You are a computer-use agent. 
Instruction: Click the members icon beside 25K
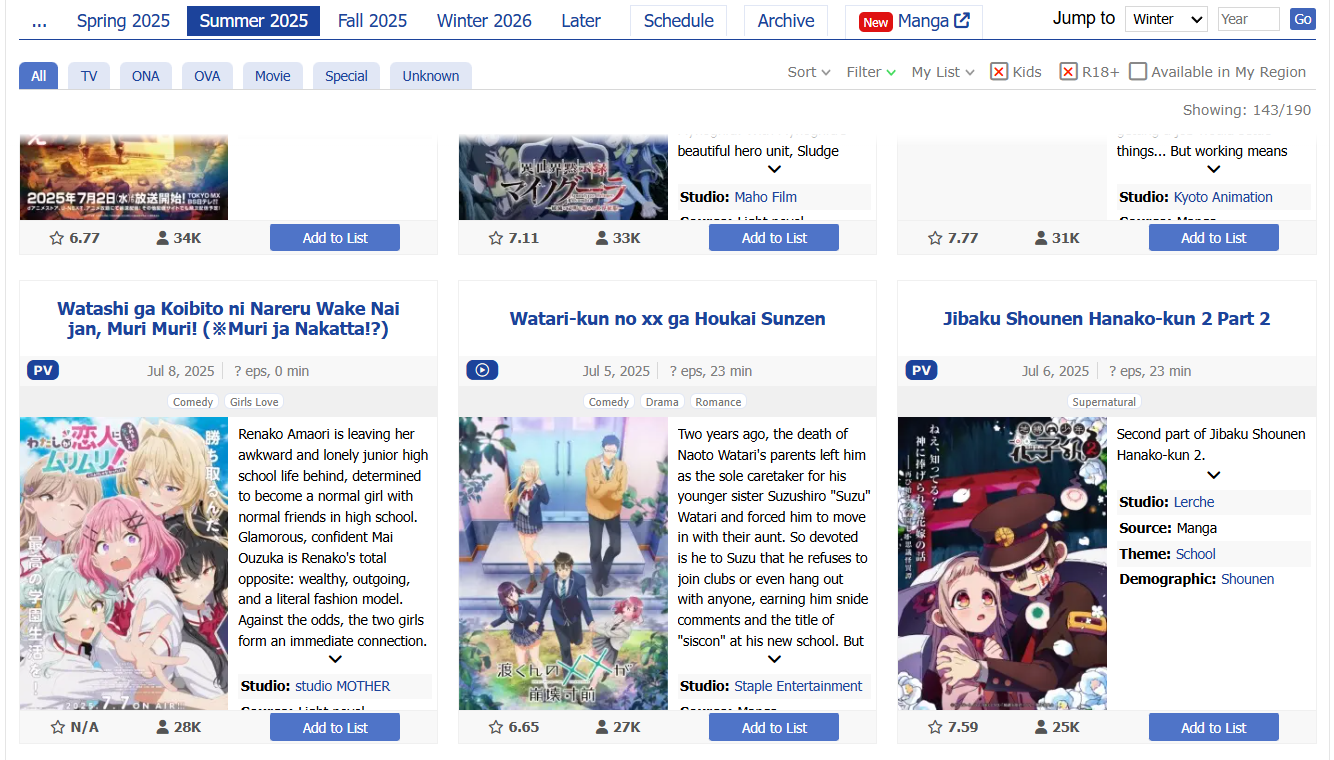[x=1041, y=727]
